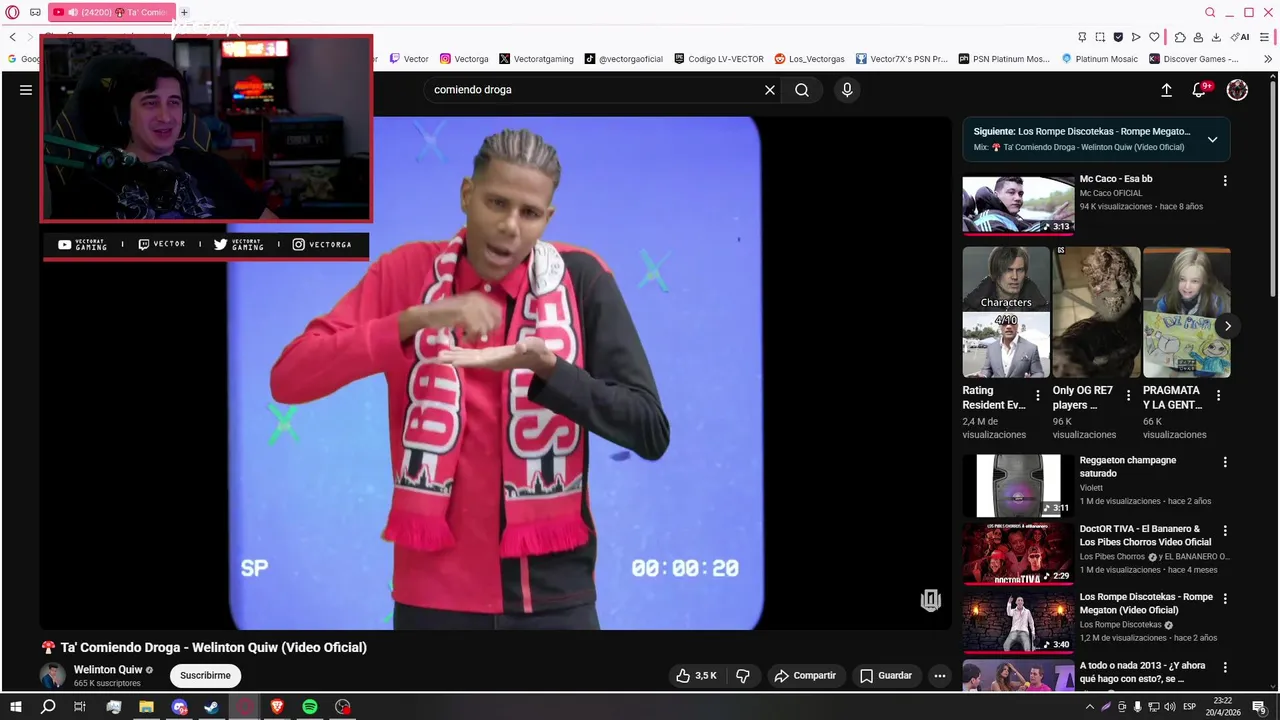Go back with the browser back arrow
The image size is (1280, 720).
coord(12,37)
